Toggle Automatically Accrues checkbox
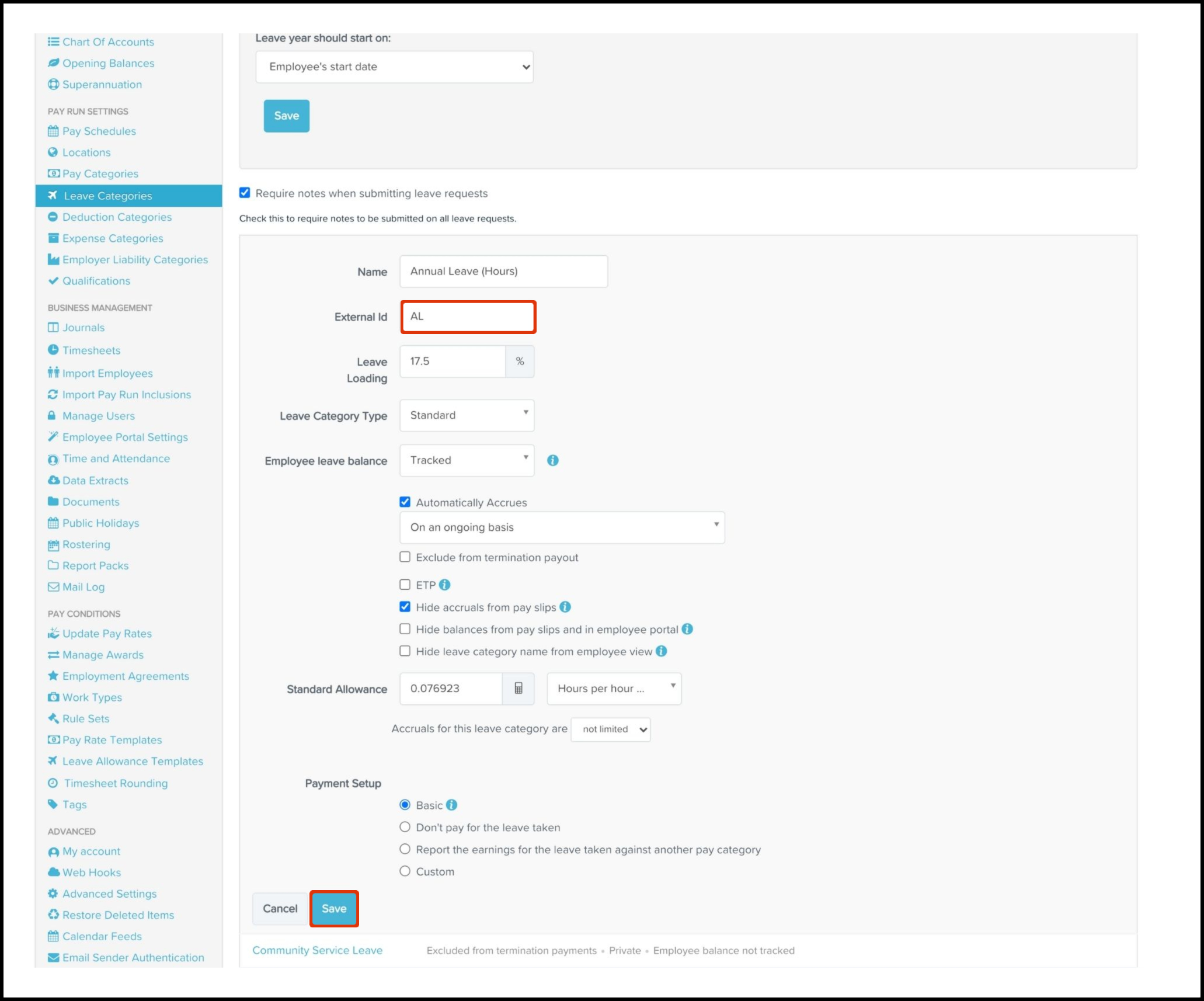 [x=405, y=502]
